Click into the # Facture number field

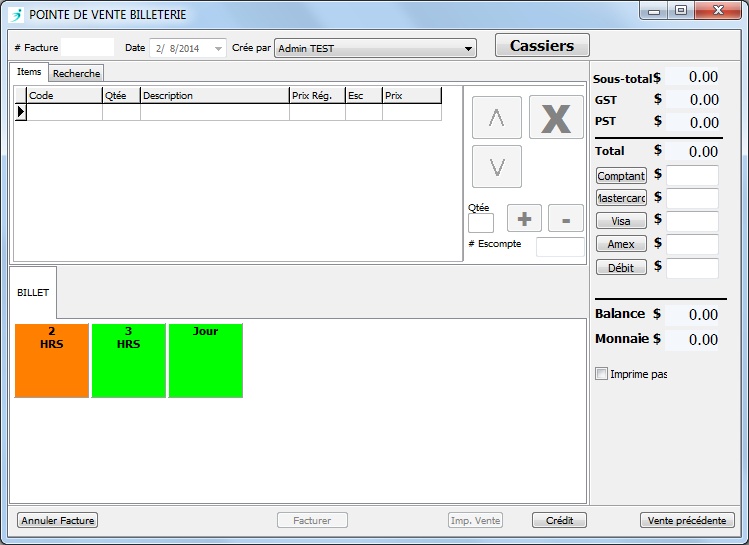click(x=88, y=47)
